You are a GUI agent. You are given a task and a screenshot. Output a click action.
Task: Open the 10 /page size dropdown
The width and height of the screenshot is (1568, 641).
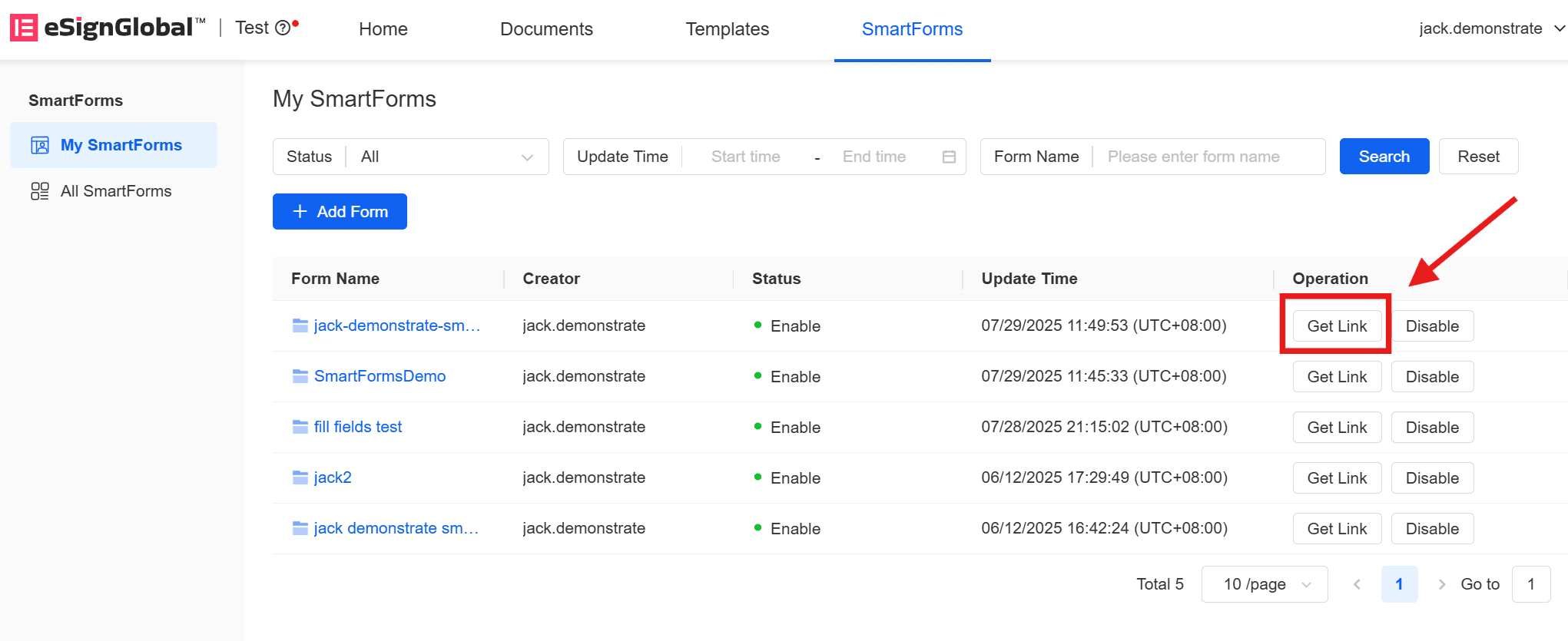click(x=1265, y=584)
